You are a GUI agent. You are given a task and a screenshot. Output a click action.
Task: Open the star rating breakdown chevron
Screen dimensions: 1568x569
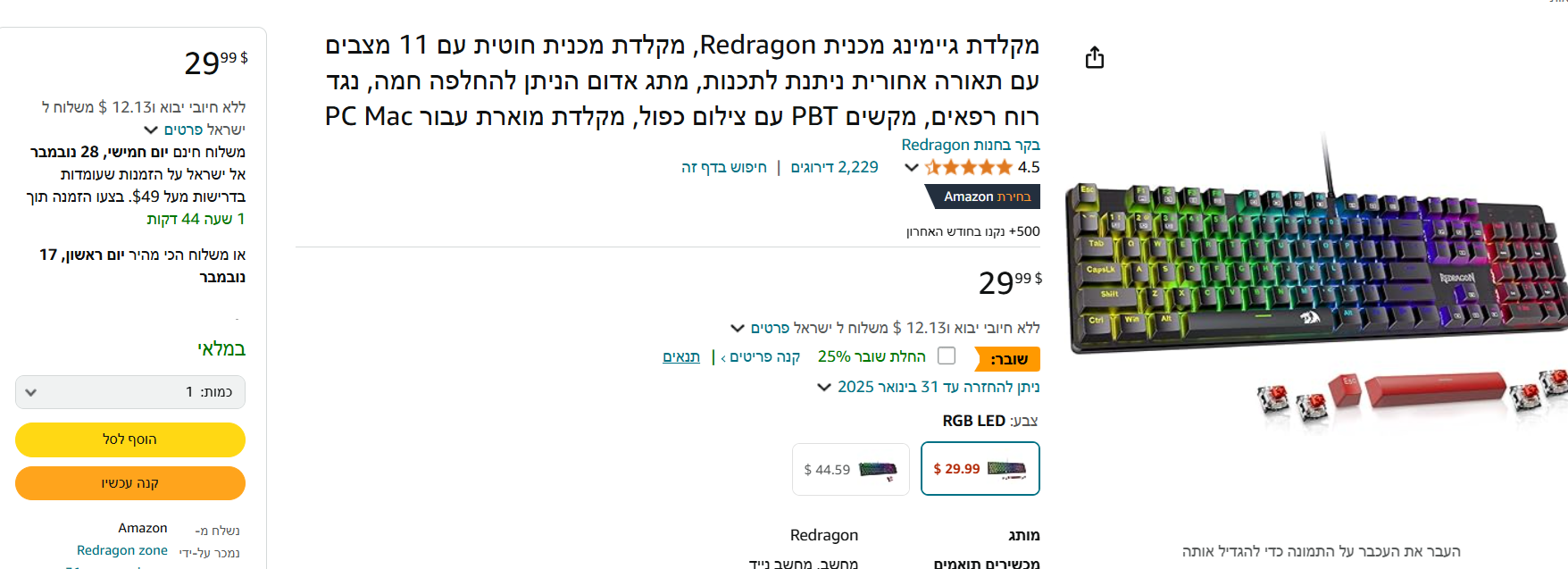[911, 167]
